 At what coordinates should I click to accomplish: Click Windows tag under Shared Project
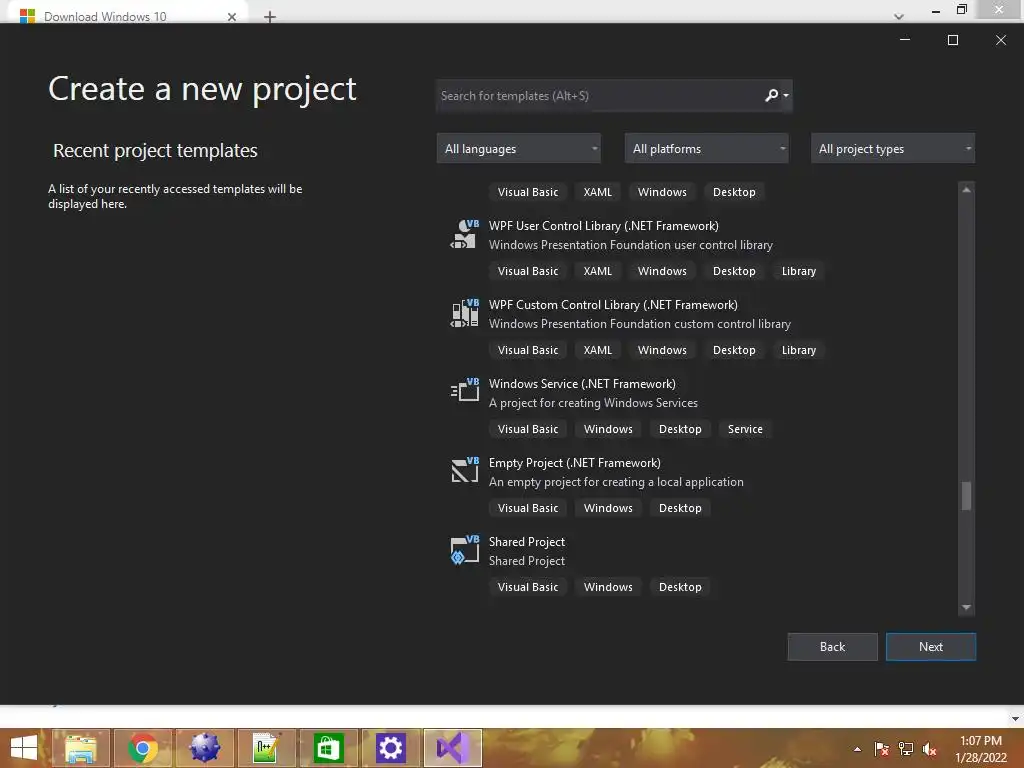[608, 587]
